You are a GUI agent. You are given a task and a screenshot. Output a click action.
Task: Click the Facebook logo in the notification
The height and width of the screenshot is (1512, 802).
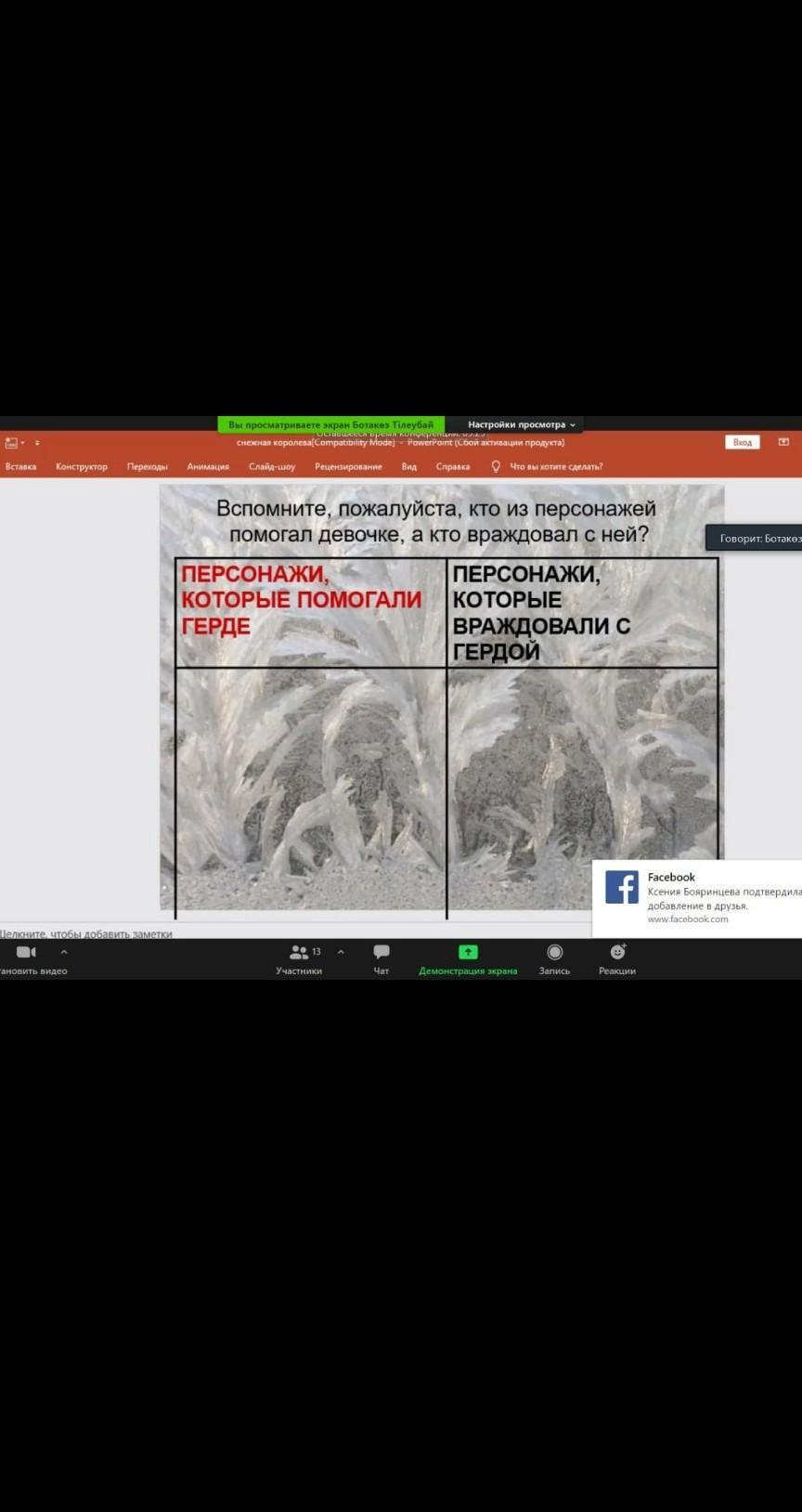622,887
